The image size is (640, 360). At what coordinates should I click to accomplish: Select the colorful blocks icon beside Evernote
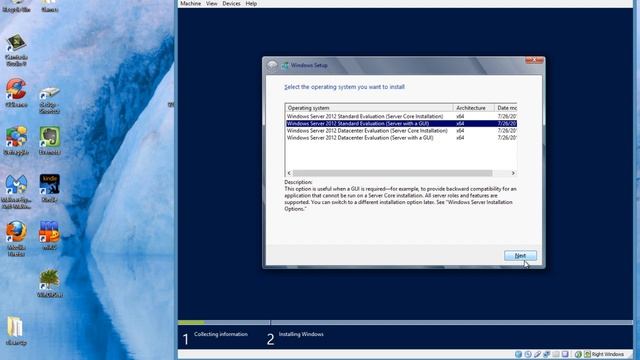[x=16, y=140]
